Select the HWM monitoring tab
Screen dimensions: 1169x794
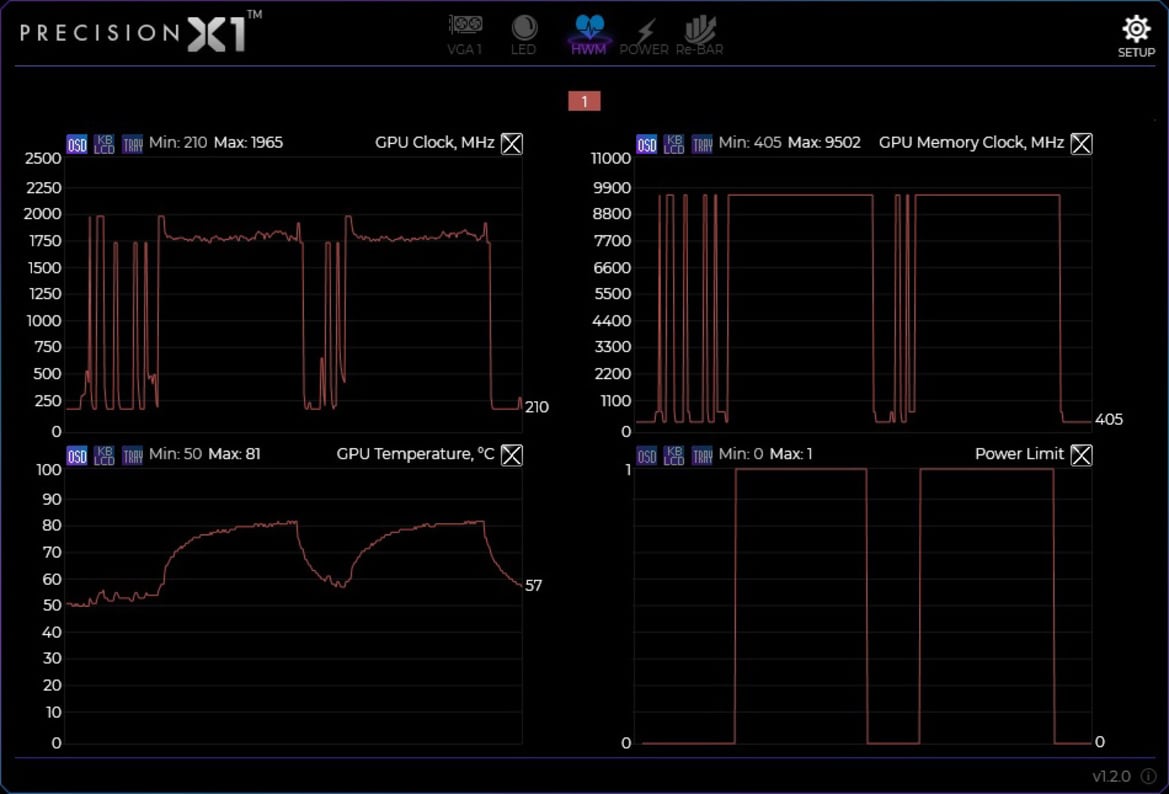(x=589, y=35)
